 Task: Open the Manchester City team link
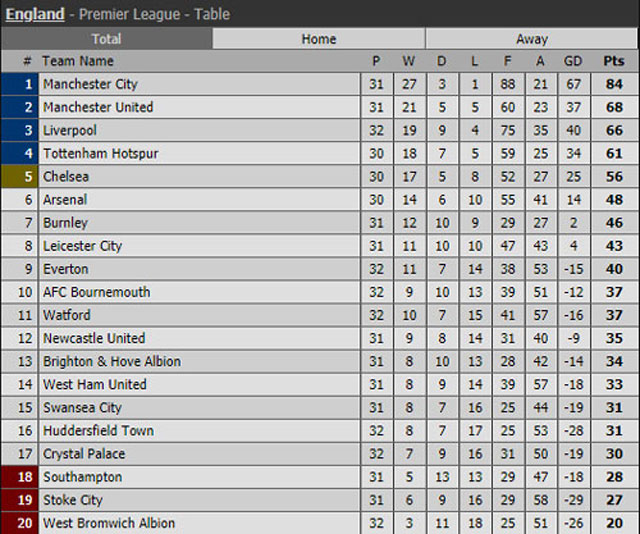click(x=90, y=84)
